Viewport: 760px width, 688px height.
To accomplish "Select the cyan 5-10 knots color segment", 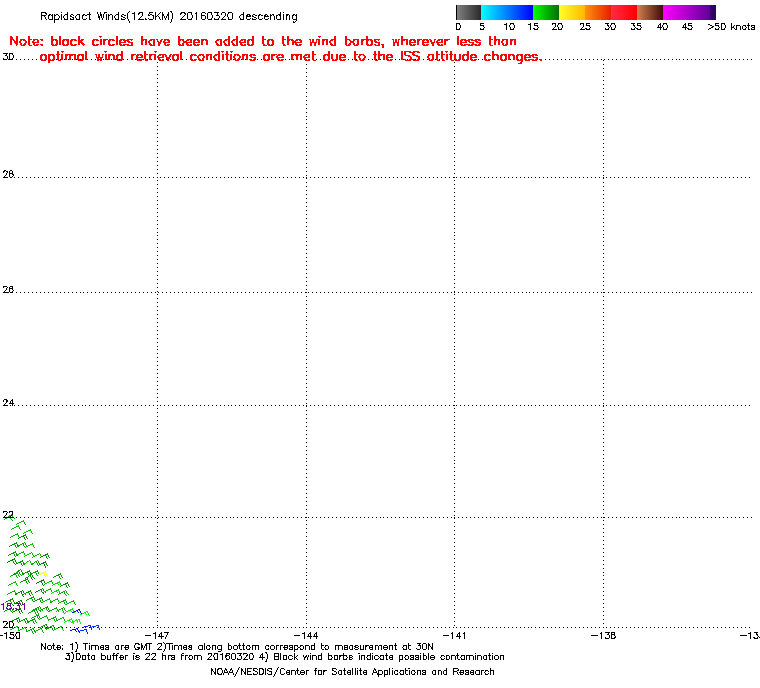I will click(494, 12).
